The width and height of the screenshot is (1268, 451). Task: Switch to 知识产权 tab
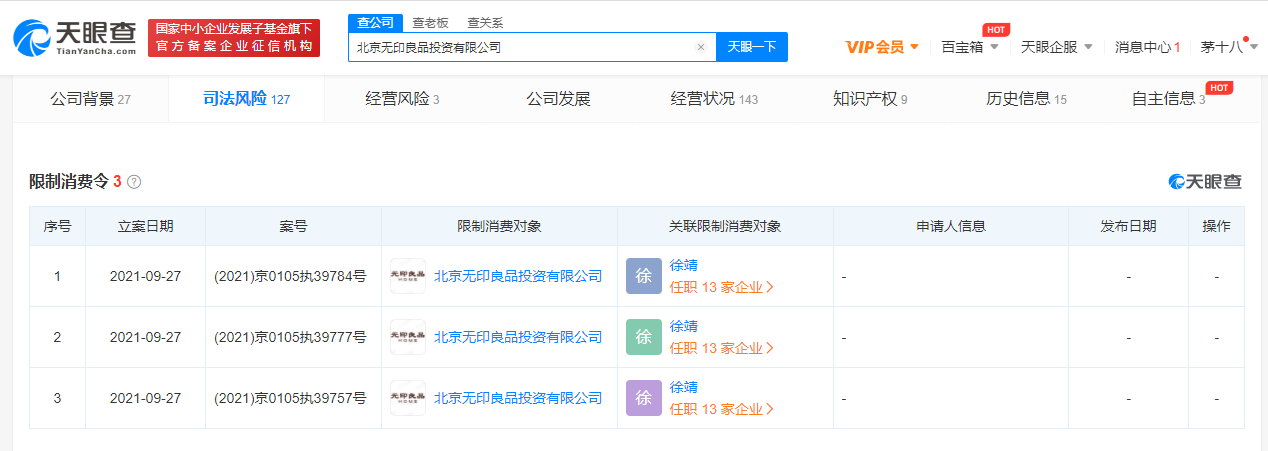tap(870, 99)
